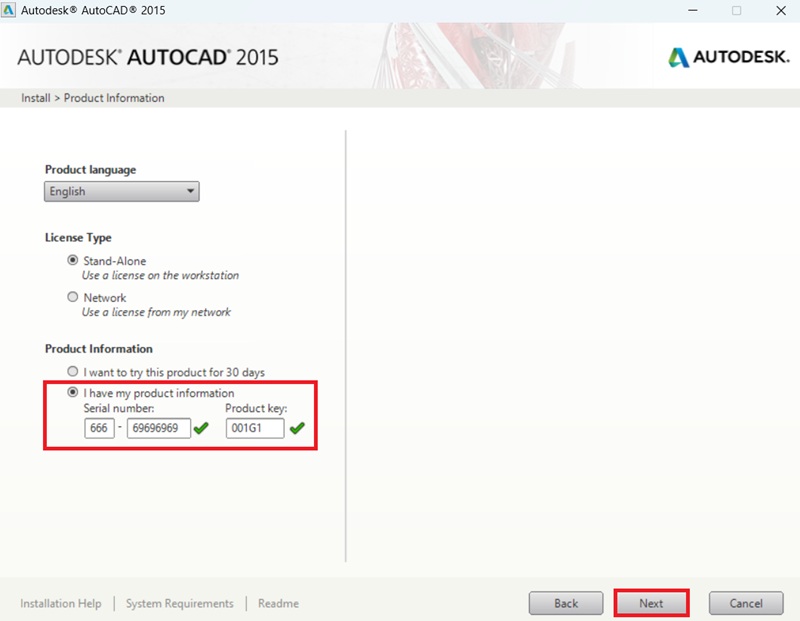Viewport: 800px width, 621px height.
Task: Cancel the installation
Action: click(x=746, y=603)
